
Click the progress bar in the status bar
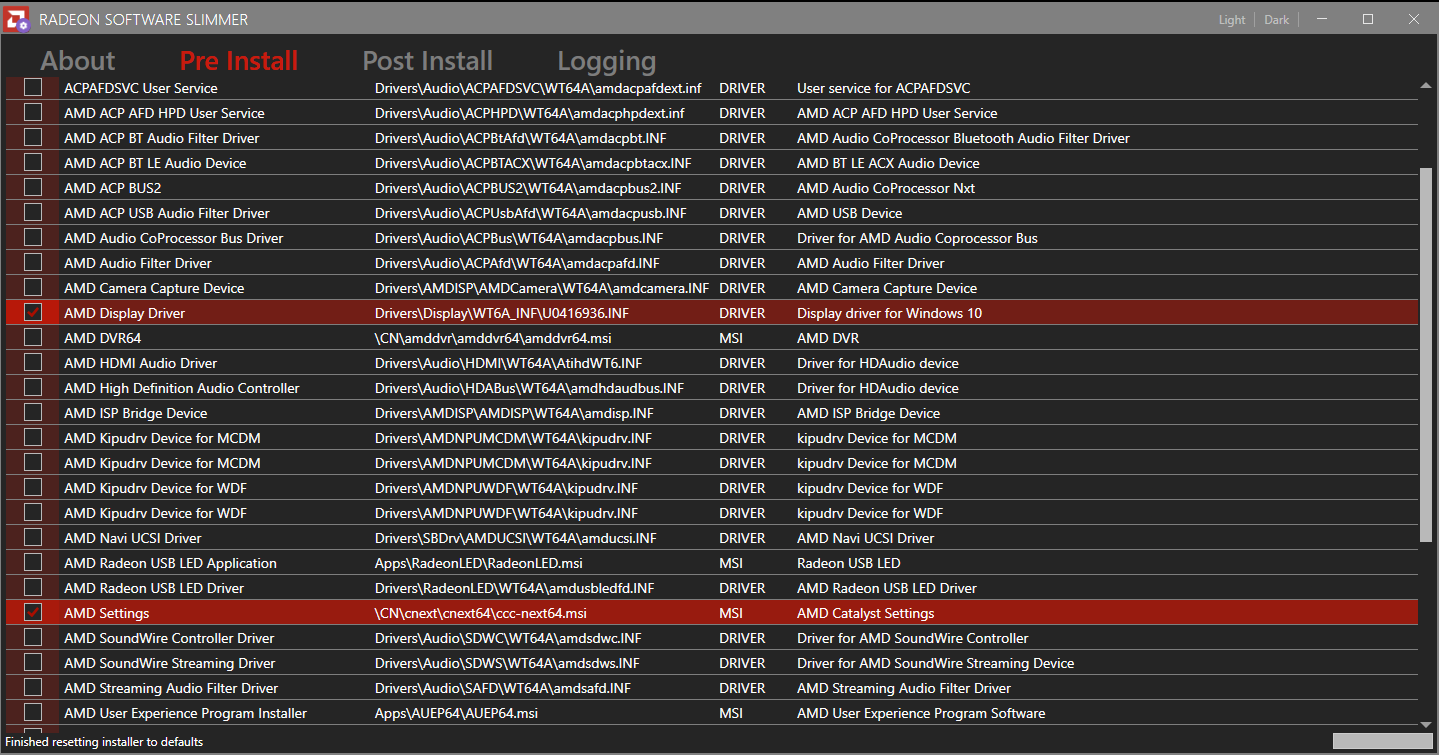tap(1383, 741)
